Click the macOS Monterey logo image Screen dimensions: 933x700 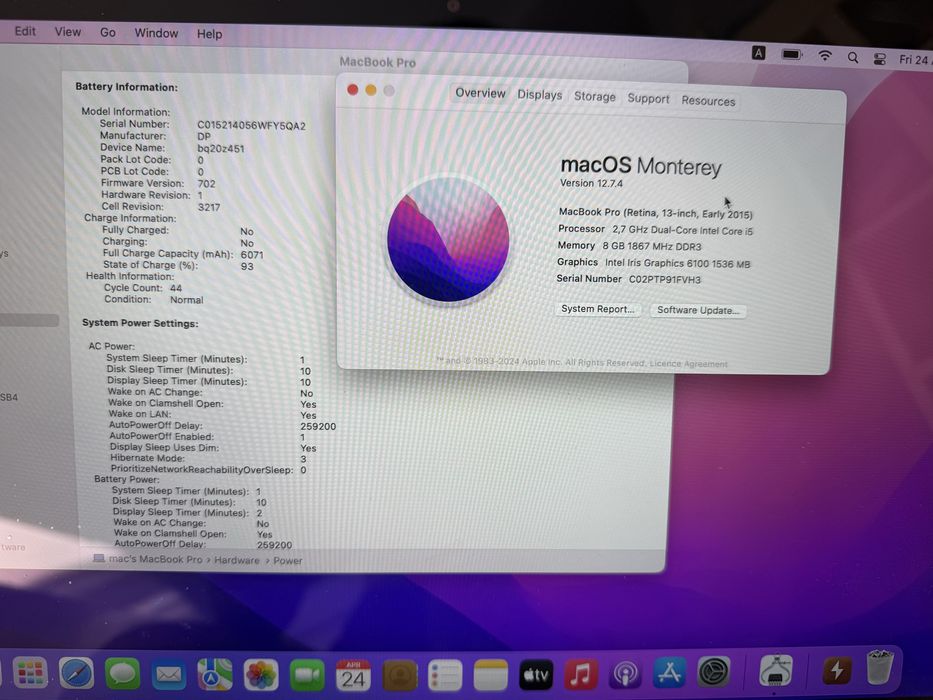(448, 240)
